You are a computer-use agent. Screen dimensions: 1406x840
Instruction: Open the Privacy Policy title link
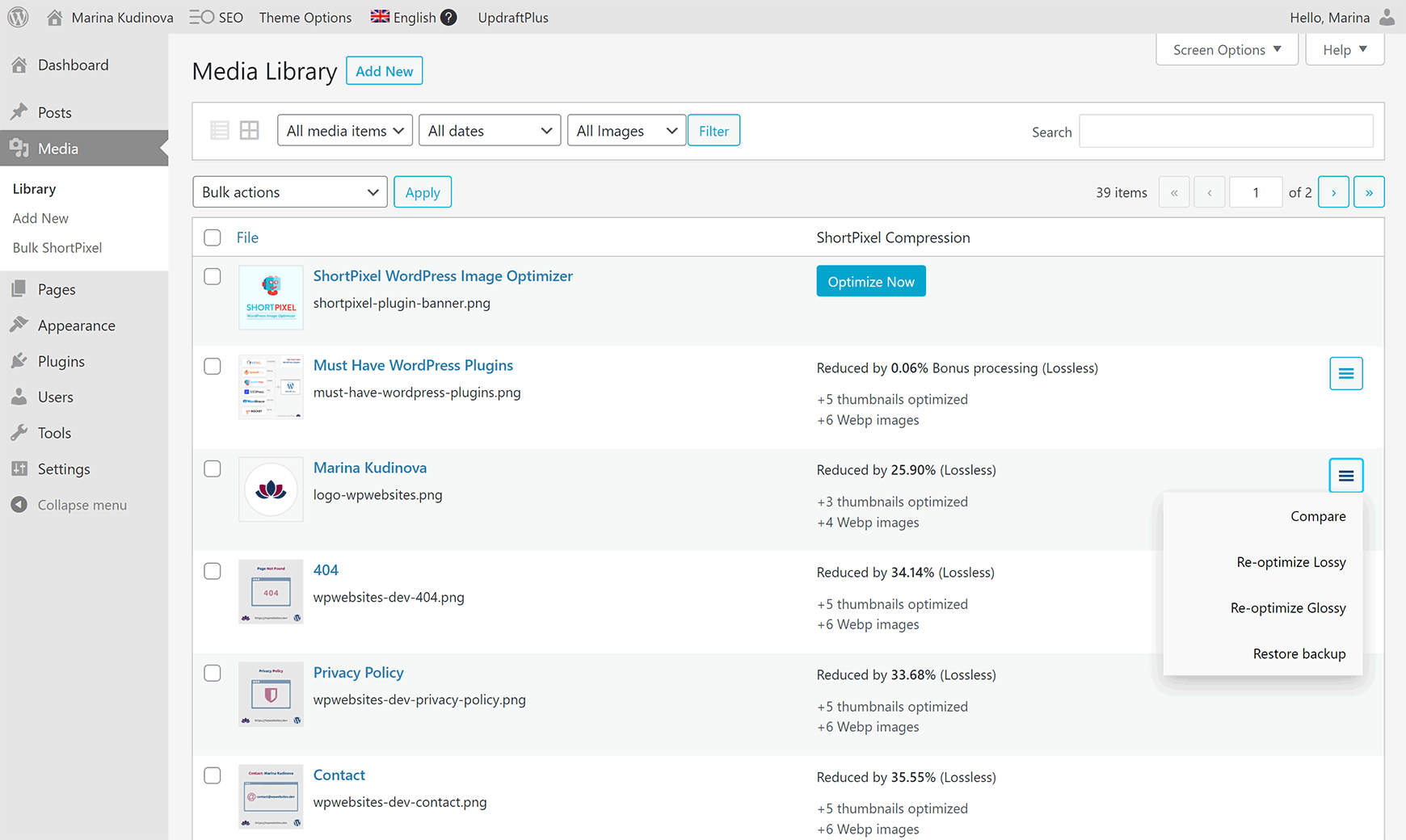(359, 673)
